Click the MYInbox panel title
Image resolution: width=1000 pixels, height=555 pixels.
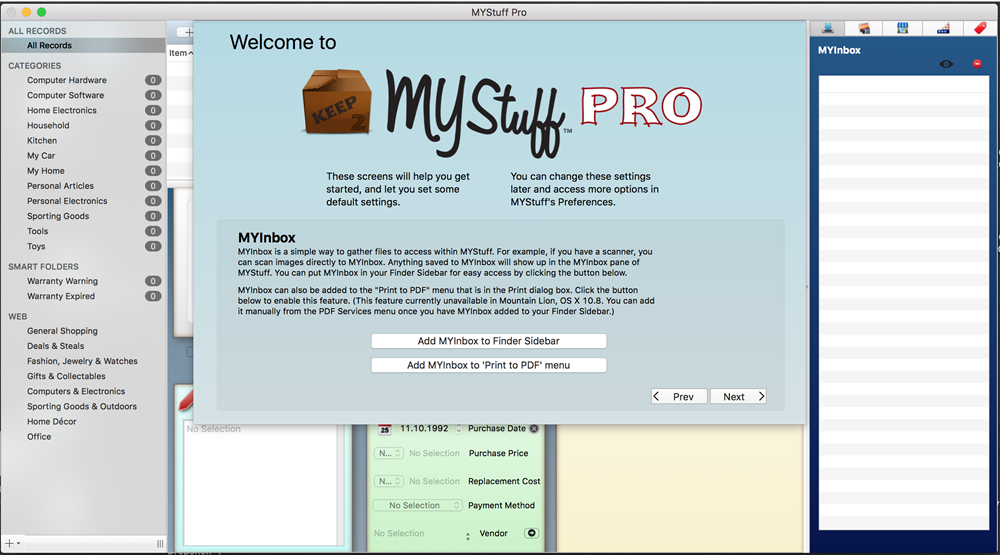[839, 50]
